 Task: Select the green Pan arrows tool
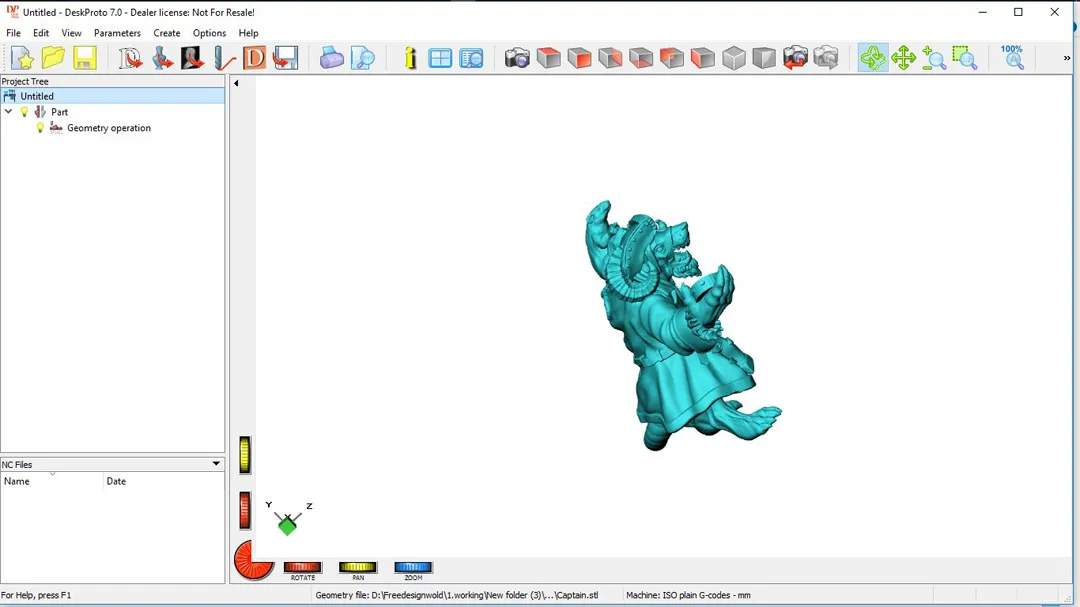click(904, 58)
